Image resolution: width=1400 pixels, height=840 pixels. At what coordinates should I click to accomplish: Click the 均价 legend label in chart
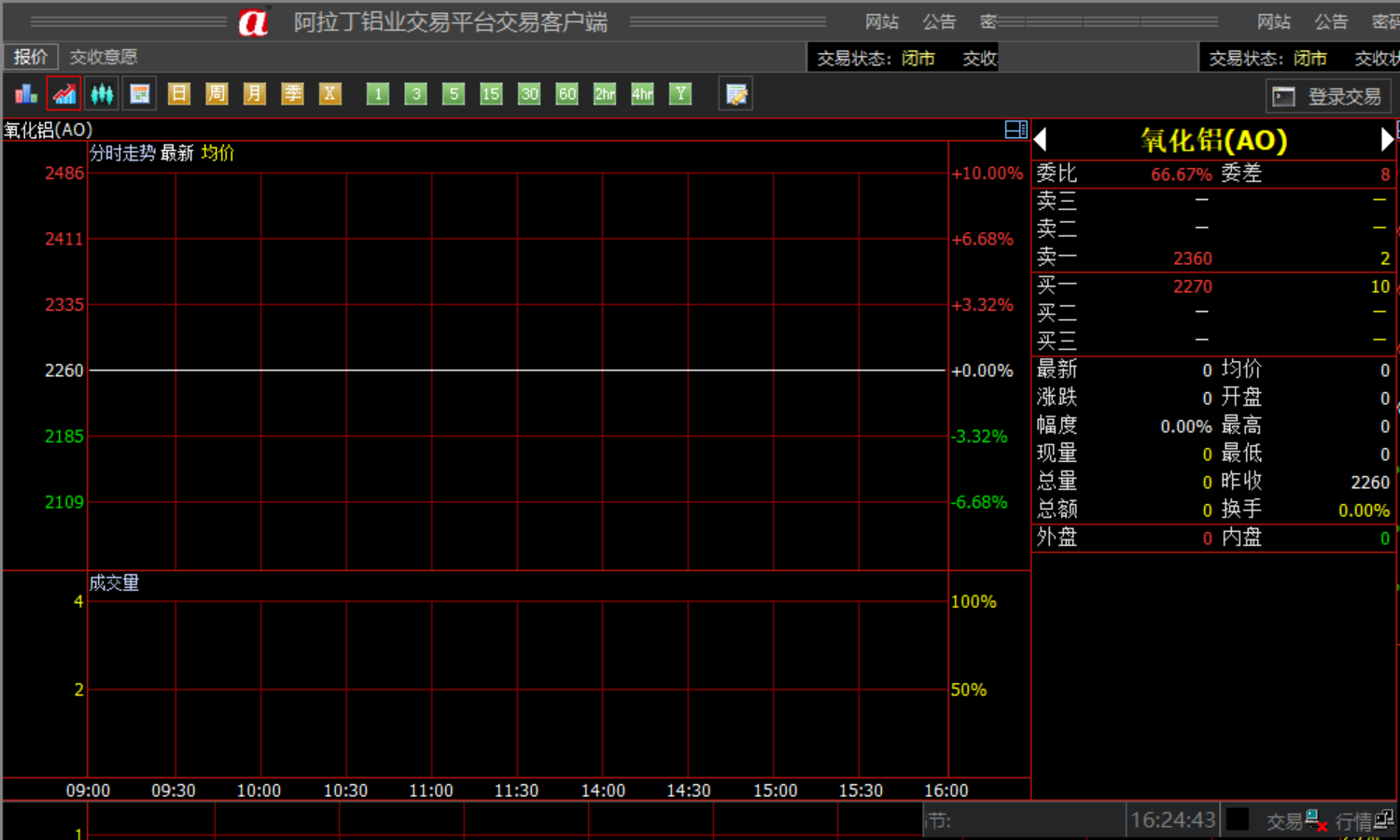217,153
